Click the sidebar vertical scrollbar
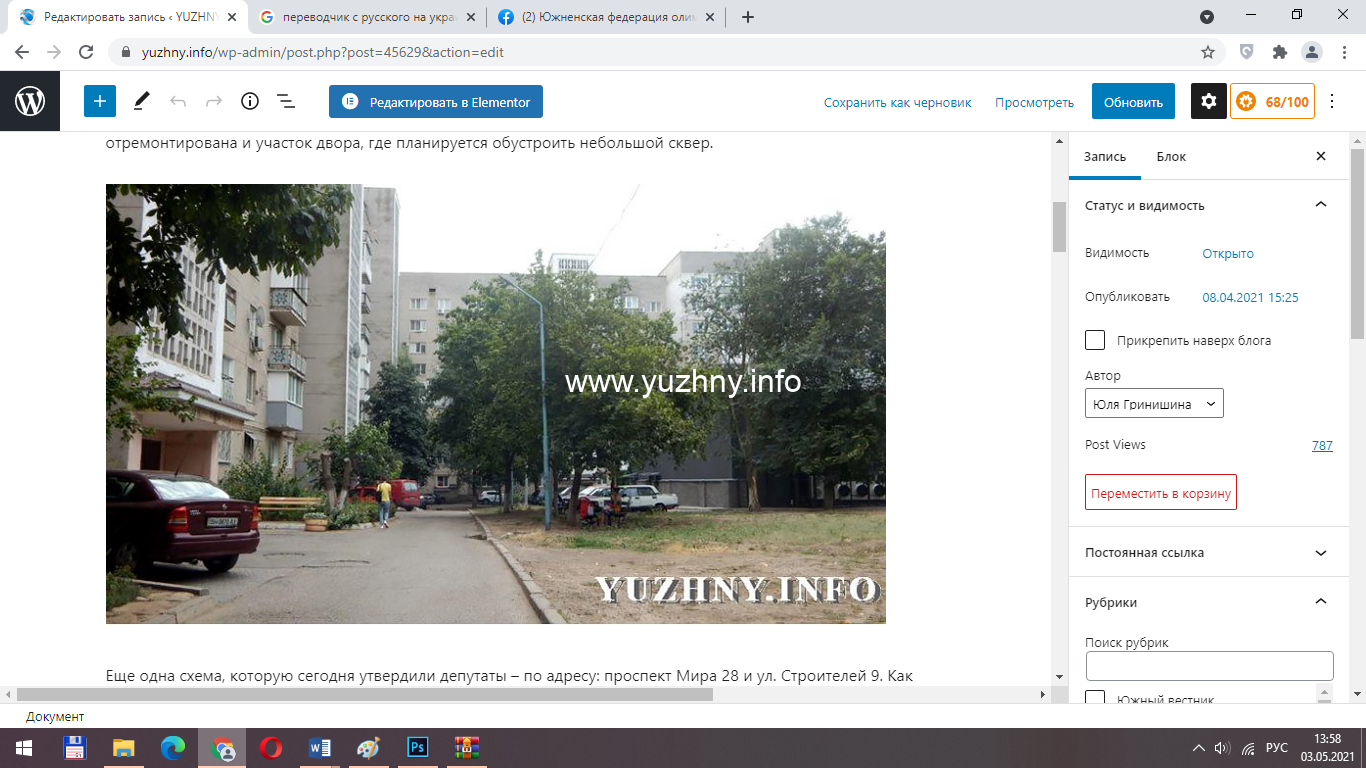 click(x=1357, y=243)
